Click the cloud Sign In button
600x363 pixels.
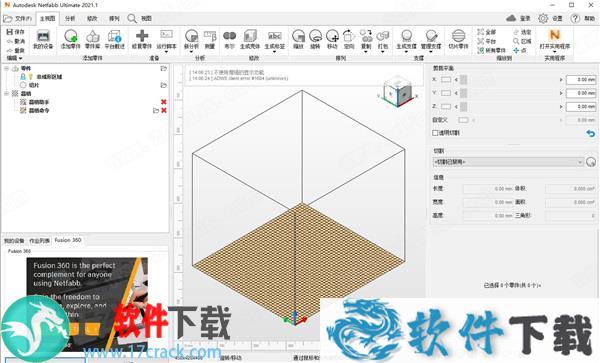pos(518,18)
